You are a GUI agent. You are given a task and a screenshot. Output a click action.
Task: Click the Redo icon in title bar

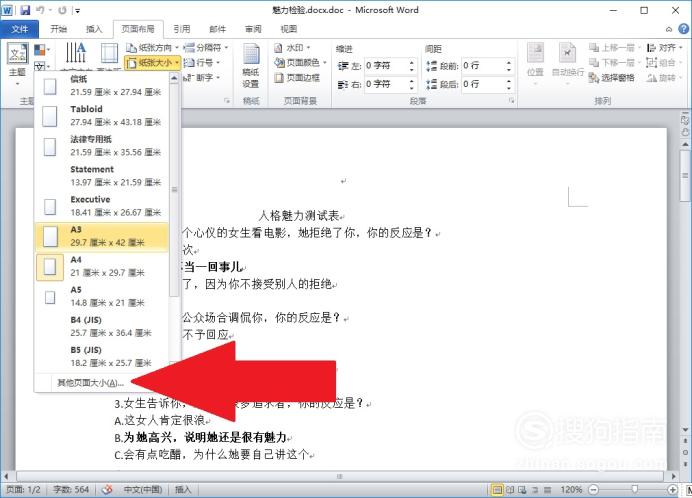coord(62,10)
